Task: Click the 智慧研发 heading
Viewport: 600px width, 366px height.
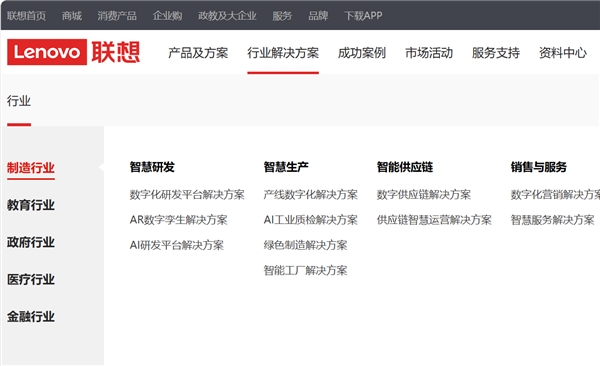Action: coord(152,167)
